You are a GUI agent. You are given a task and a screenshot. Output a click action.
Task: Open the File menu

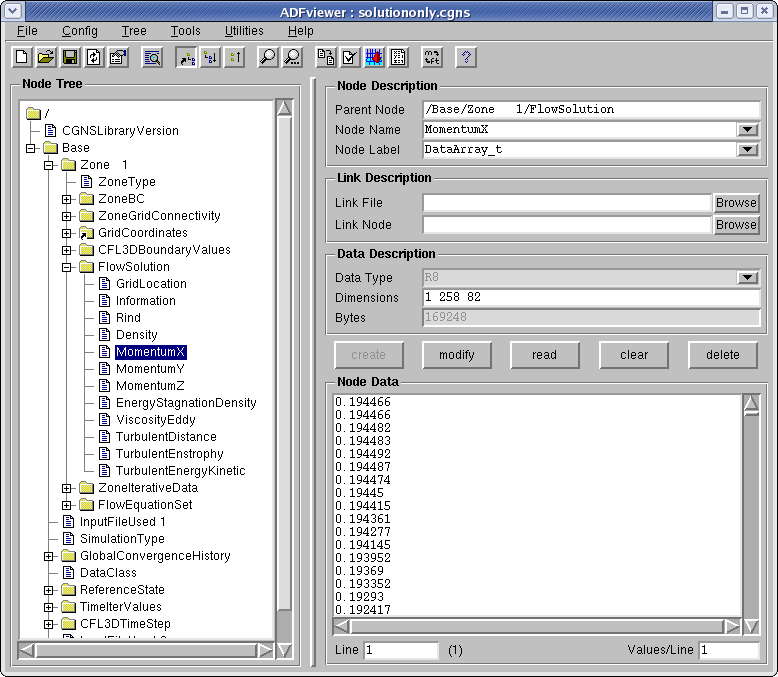coord(27,31)
